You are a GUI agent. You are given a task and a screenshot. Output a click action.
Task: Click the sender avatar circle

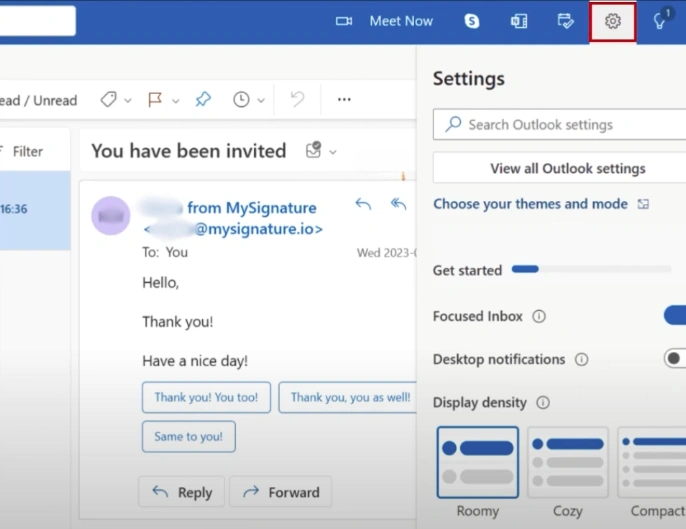coord(111,216)
